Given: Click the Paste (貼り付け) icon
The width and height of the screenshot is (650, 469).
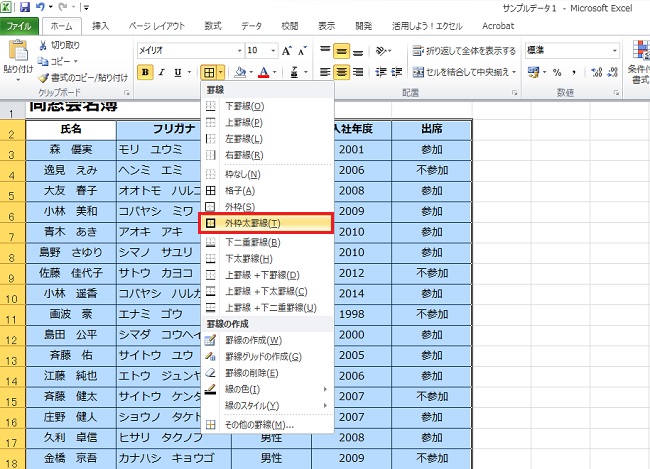Looking at the screenshot, I should tap(15, 54).
